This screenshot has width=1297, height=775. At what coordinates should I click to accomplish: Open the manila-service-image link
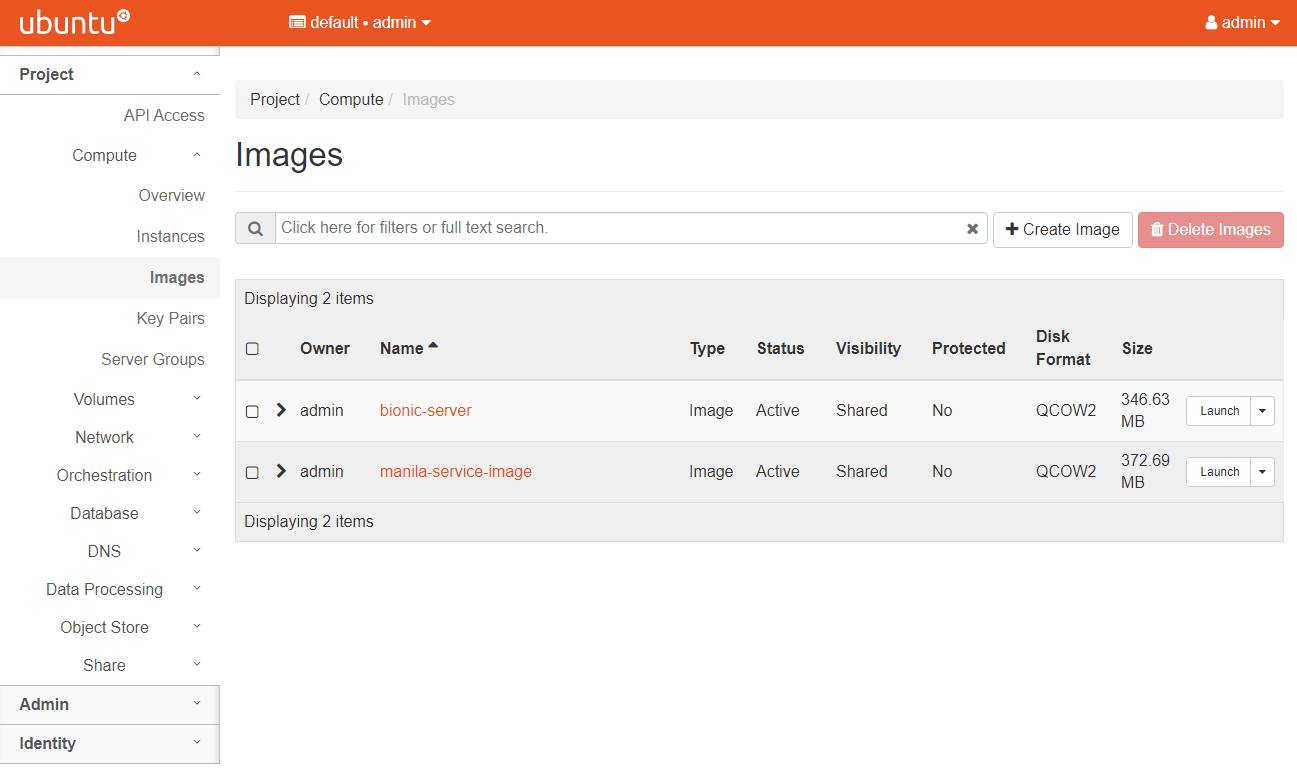click(455, 472)
